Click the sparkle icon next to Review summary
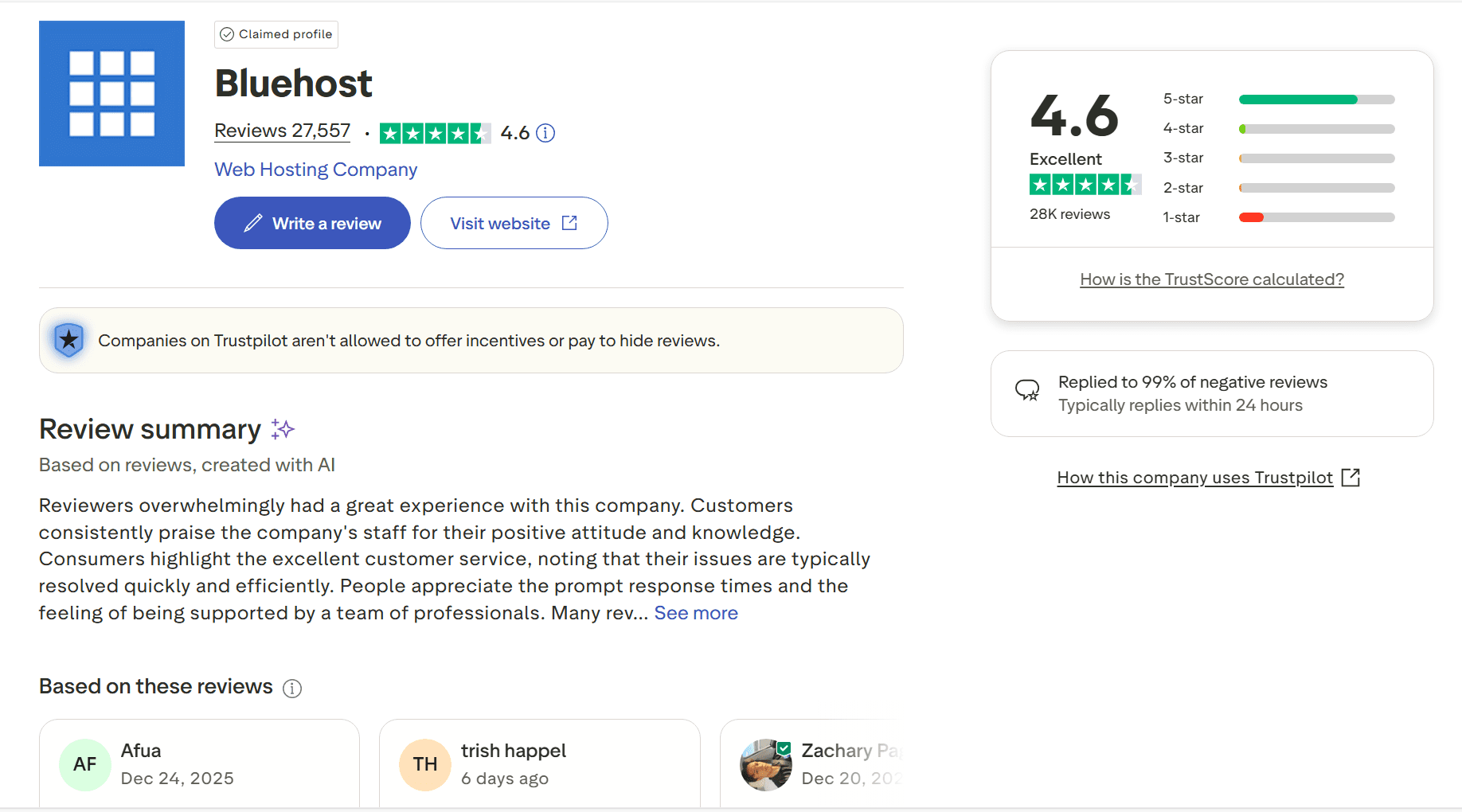Image resolution: width=1462 pixels, height=812 pixels. point(283,429)
